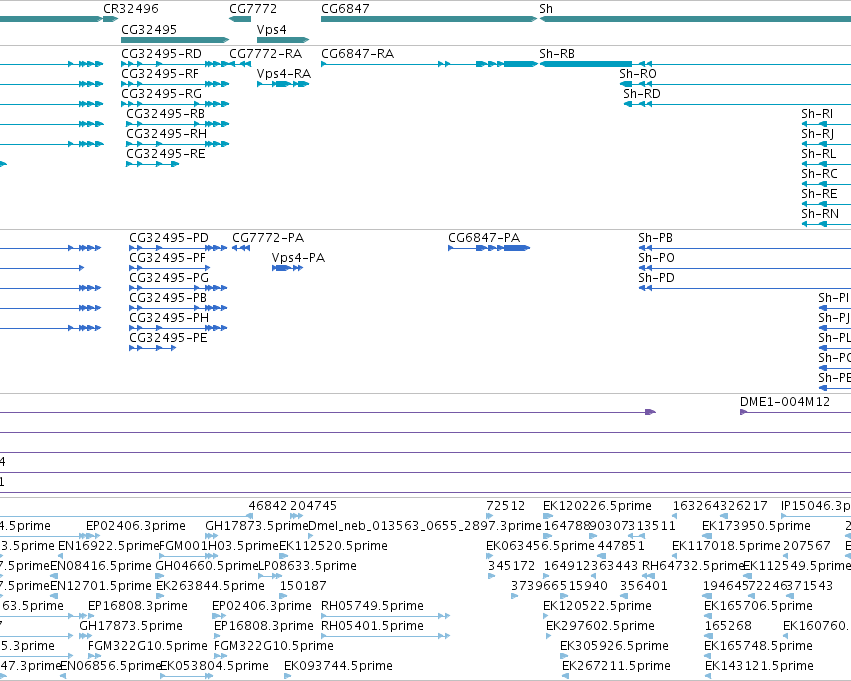Open EST EK120226.5prime
The width and height of the screenshot is (851, 681).
point(597,506)
